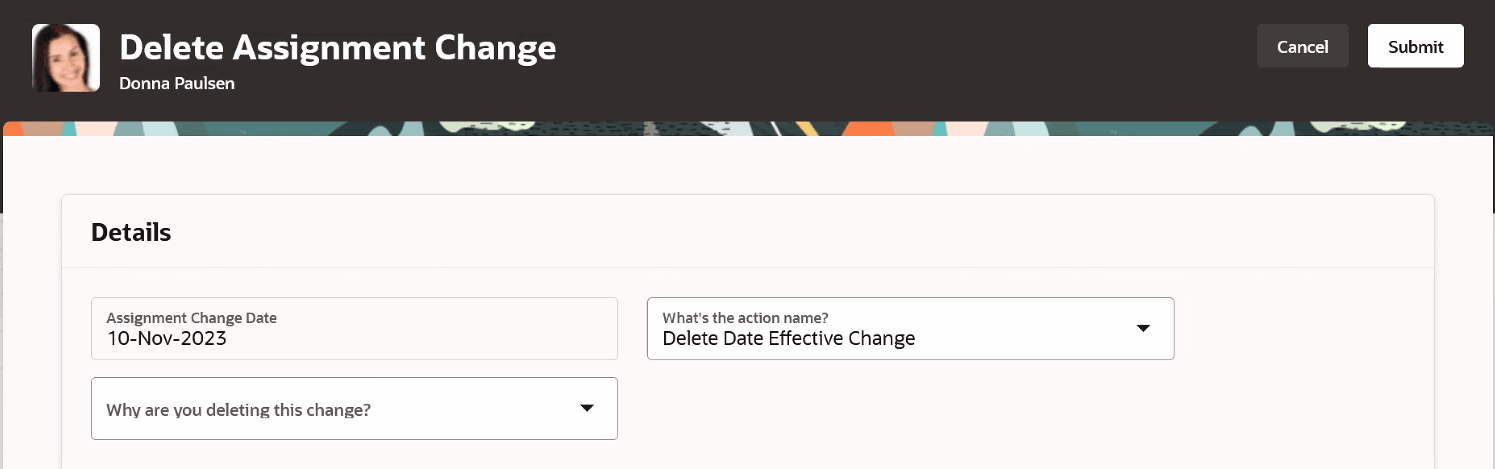1495x469 pixels.
Task: Click the divider line below Details heading
Action: (748, 268)
